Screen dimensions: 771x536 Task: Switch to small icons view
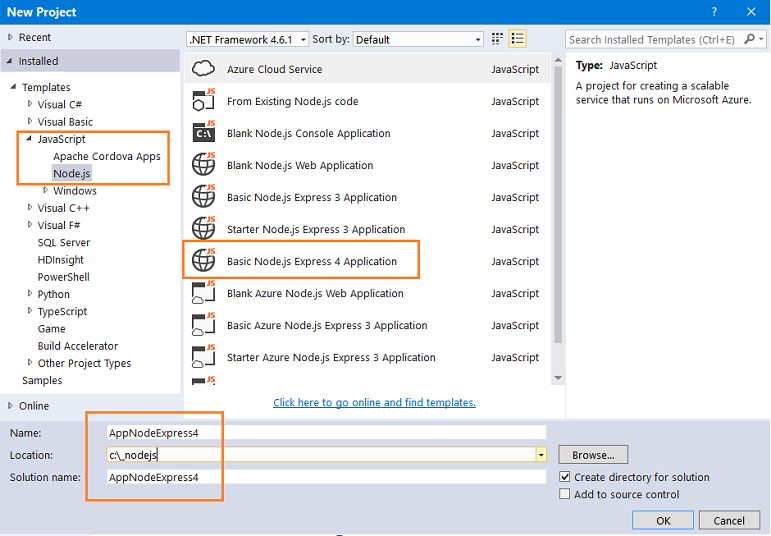[497, 39]
